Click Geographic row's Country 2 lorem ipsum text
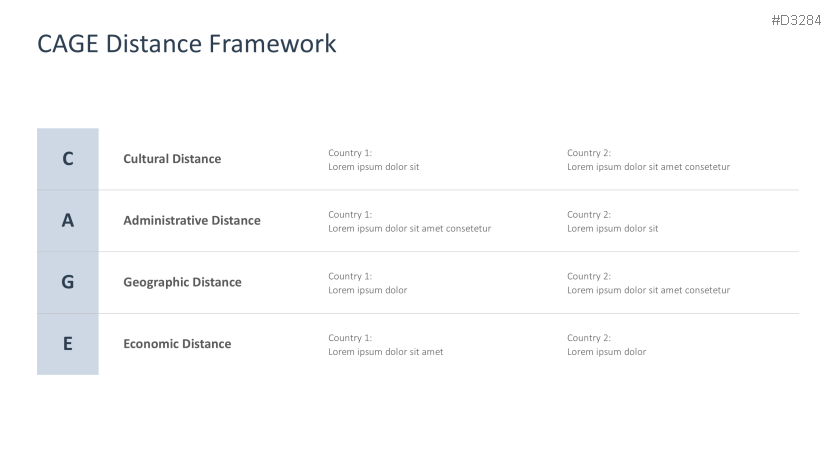 tap(648, 290)
